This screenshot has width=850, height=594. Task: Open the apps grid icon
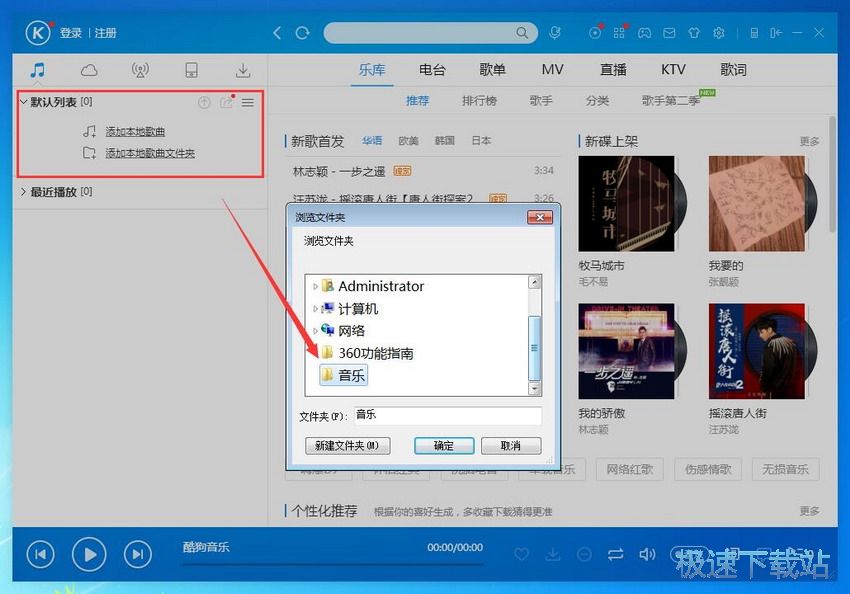click(x=619, y=33)
